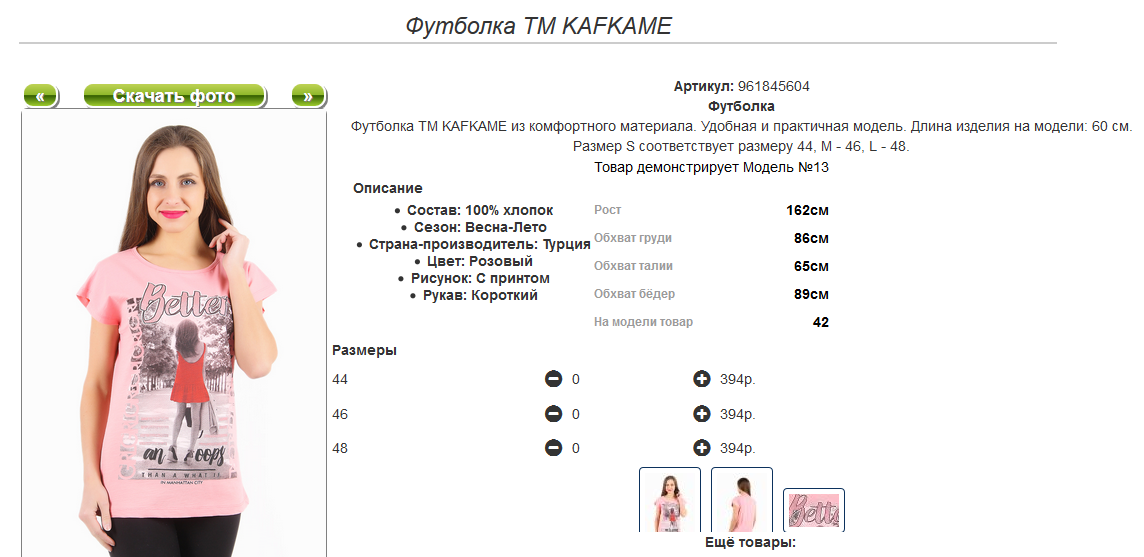Viewport: 1144px width, 557px height.
Task: Click the quantity value 0 for size 44
Action: (576, 380)
